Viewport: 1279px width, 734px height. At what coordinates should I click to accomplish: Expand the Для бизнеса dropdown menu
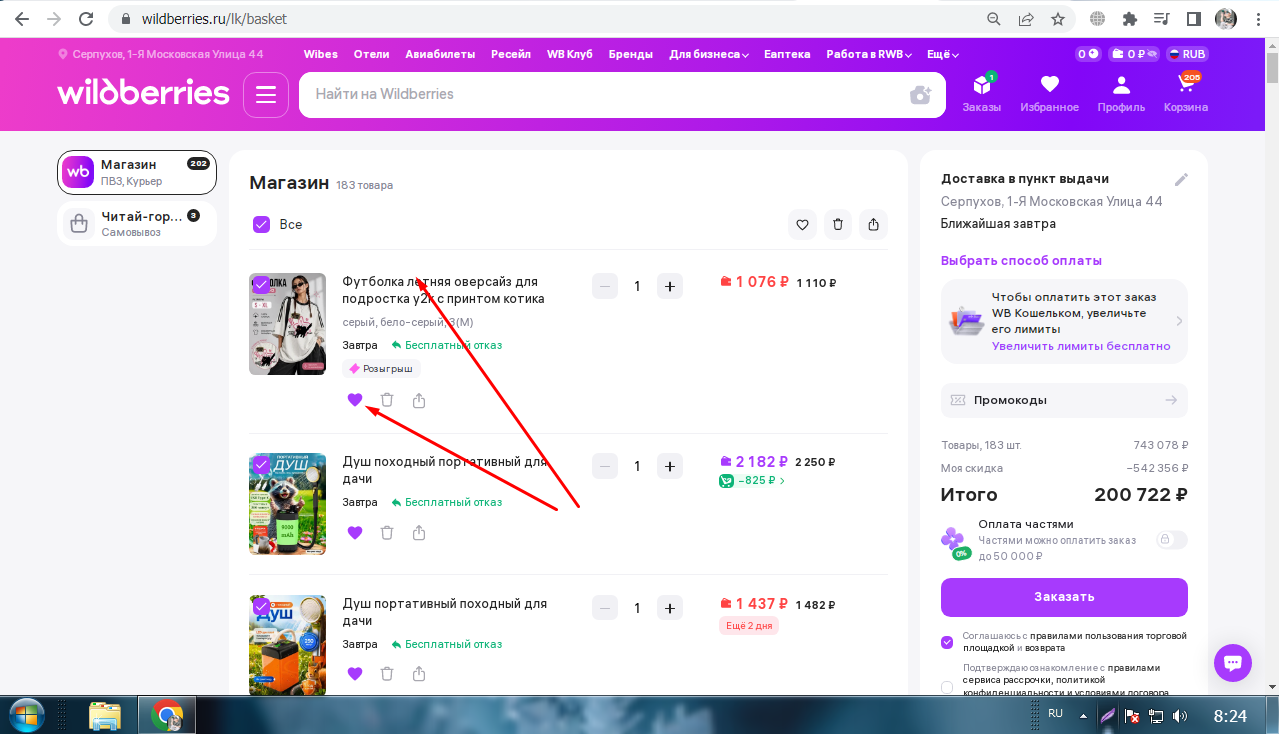pyautogui.click(x=709, y=54)
